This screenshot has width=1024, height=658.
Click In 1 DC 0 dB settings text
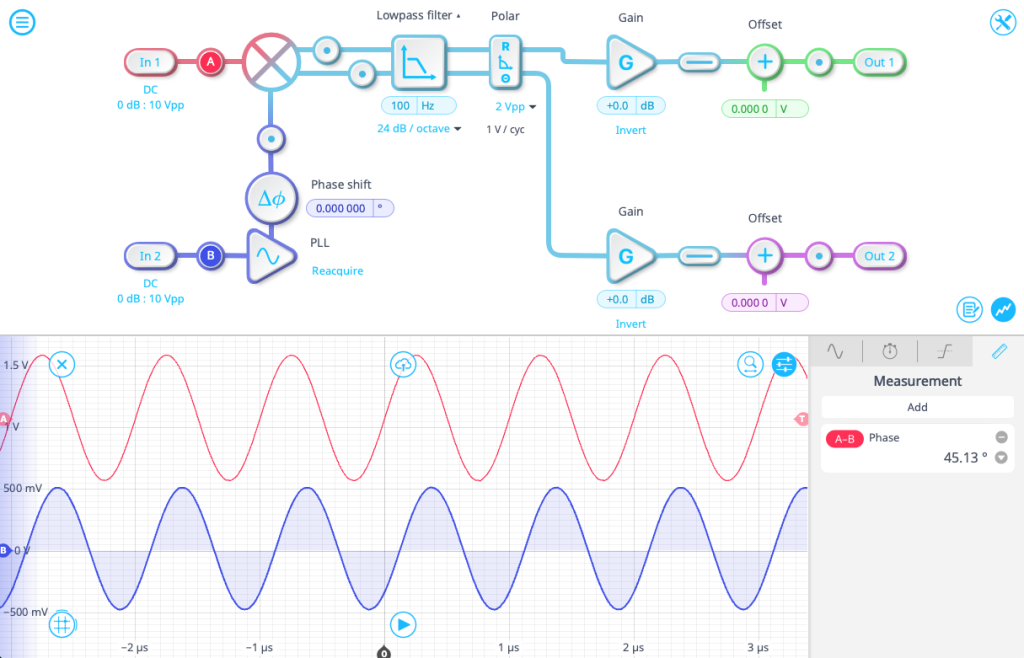pos(150,97)
